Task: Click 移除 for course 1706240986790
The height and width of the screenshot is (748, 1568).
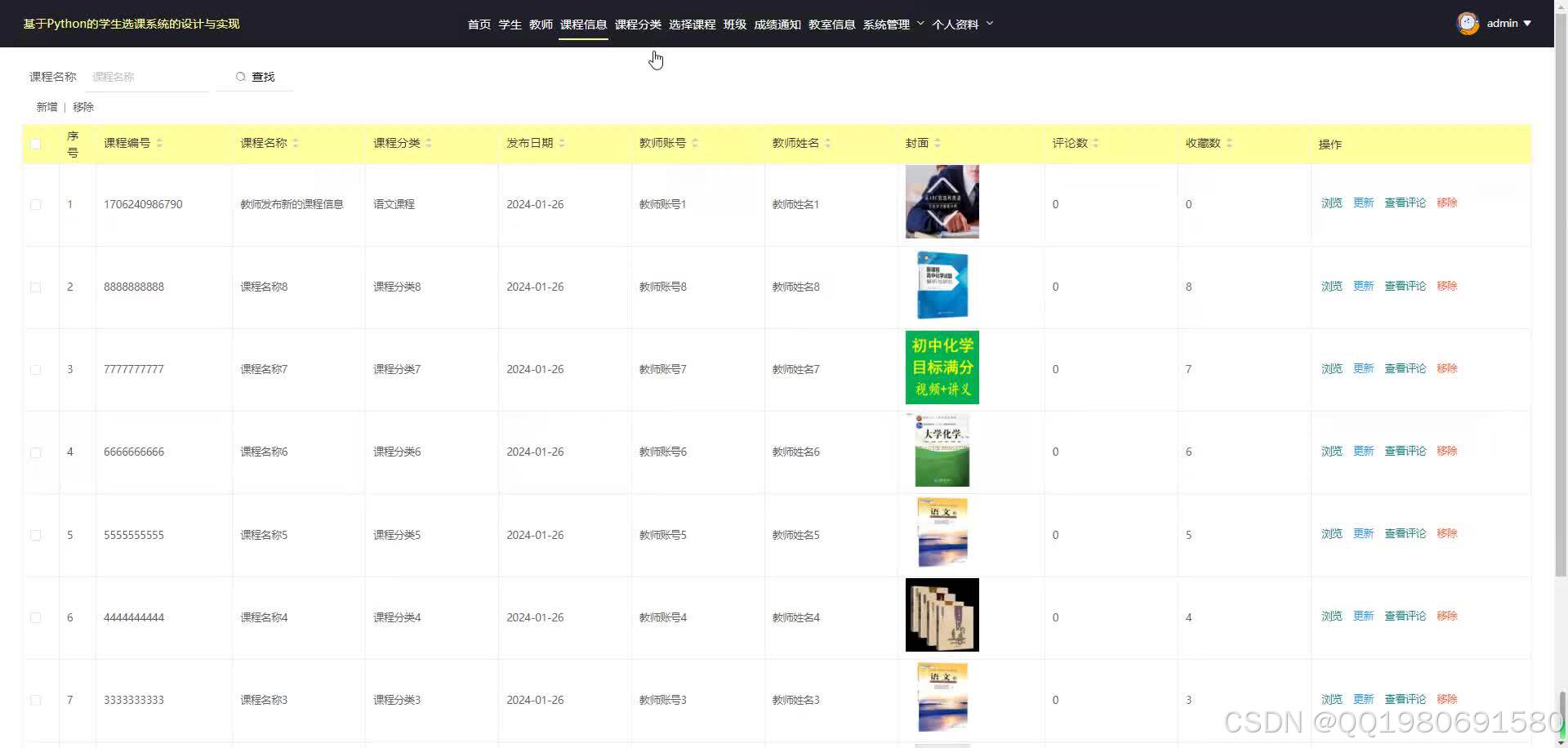Action: [1447, 203]
